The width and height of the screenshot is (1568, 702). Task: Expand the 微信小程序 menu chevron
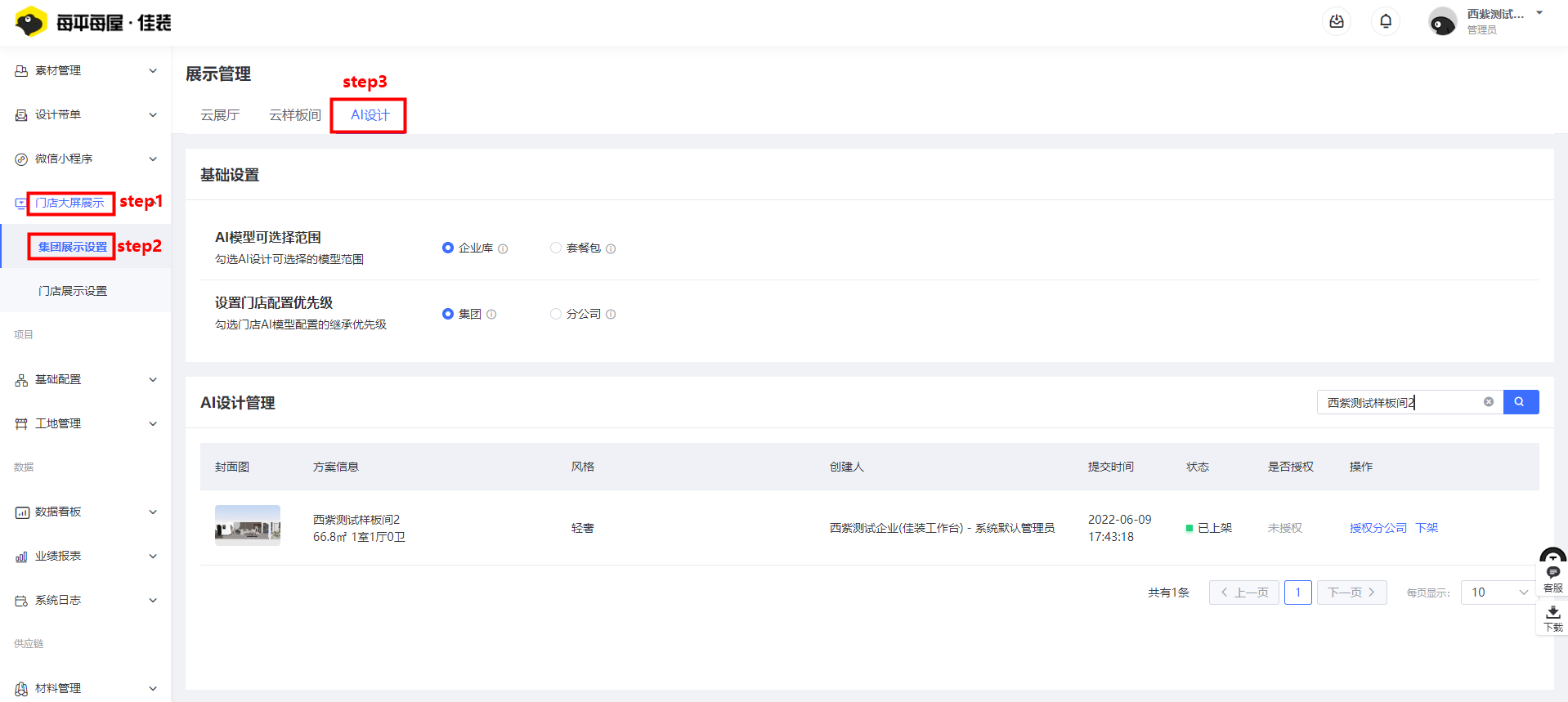(153, 159)
